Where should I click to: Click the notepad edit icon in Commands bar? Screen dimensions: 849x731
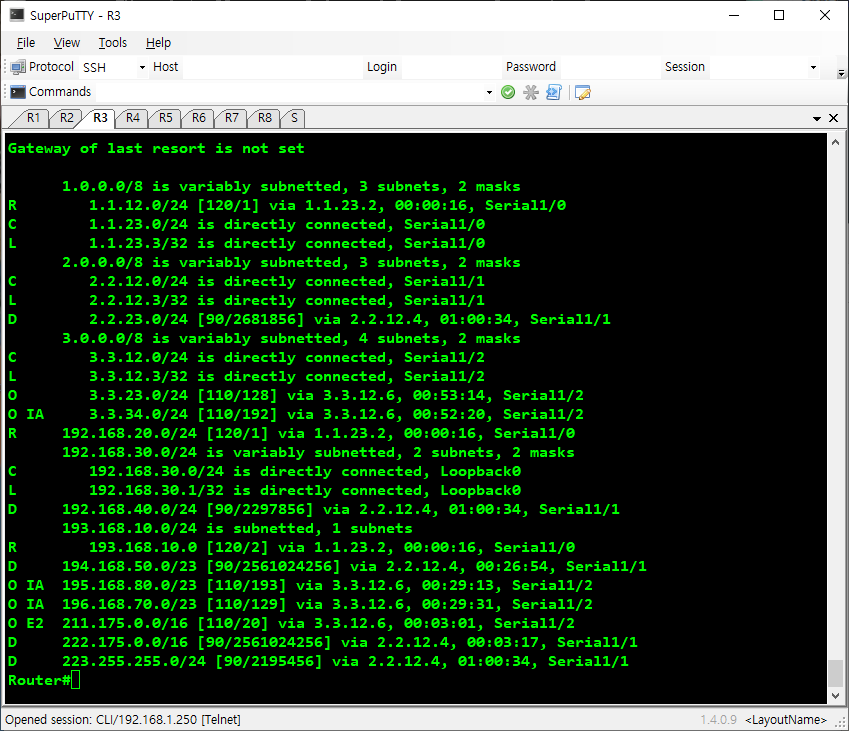coord(583,93)
